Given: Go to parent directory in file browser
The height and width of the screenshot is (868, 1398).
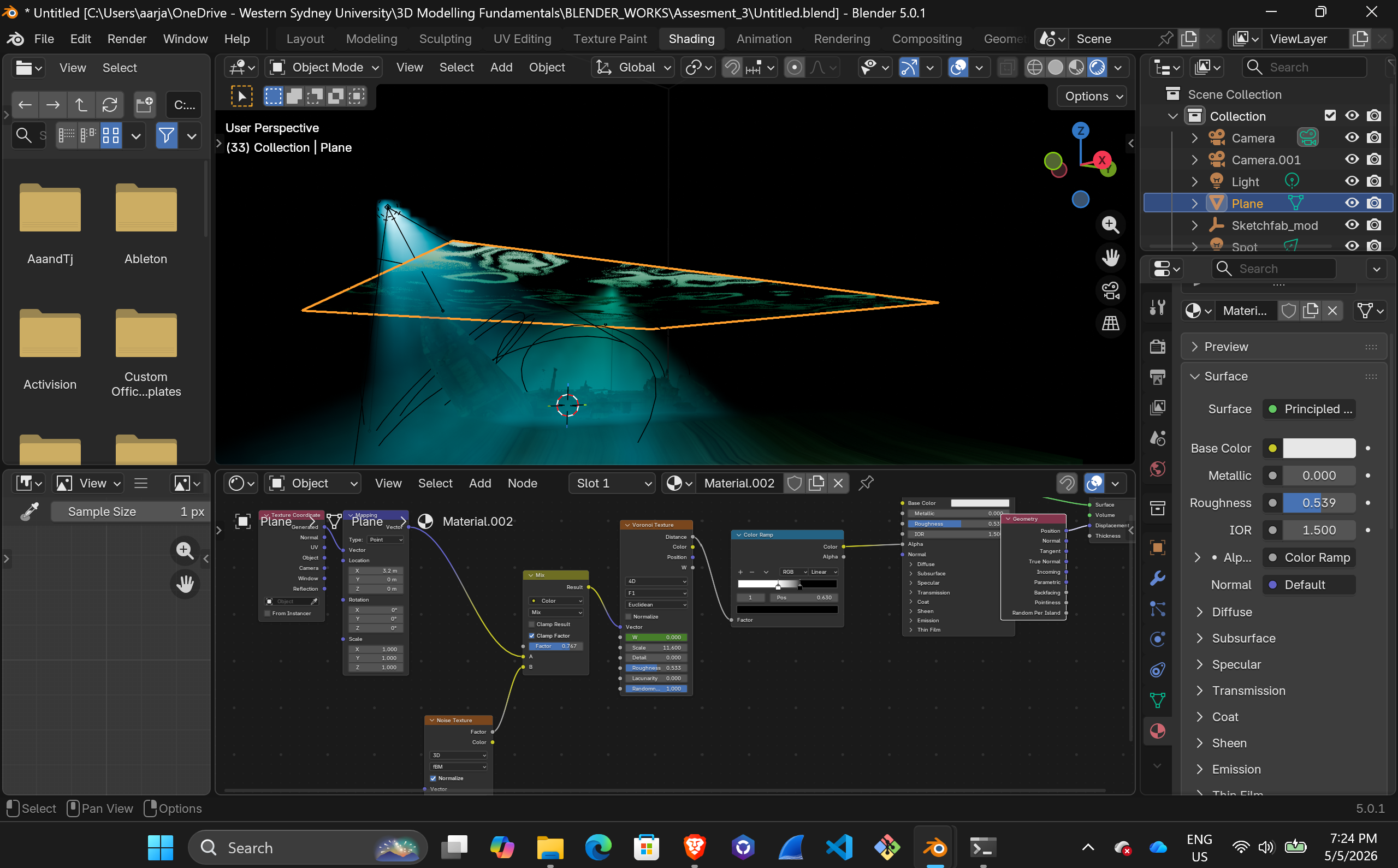Looking at the screenshot, I should click(x=81, y=105).
